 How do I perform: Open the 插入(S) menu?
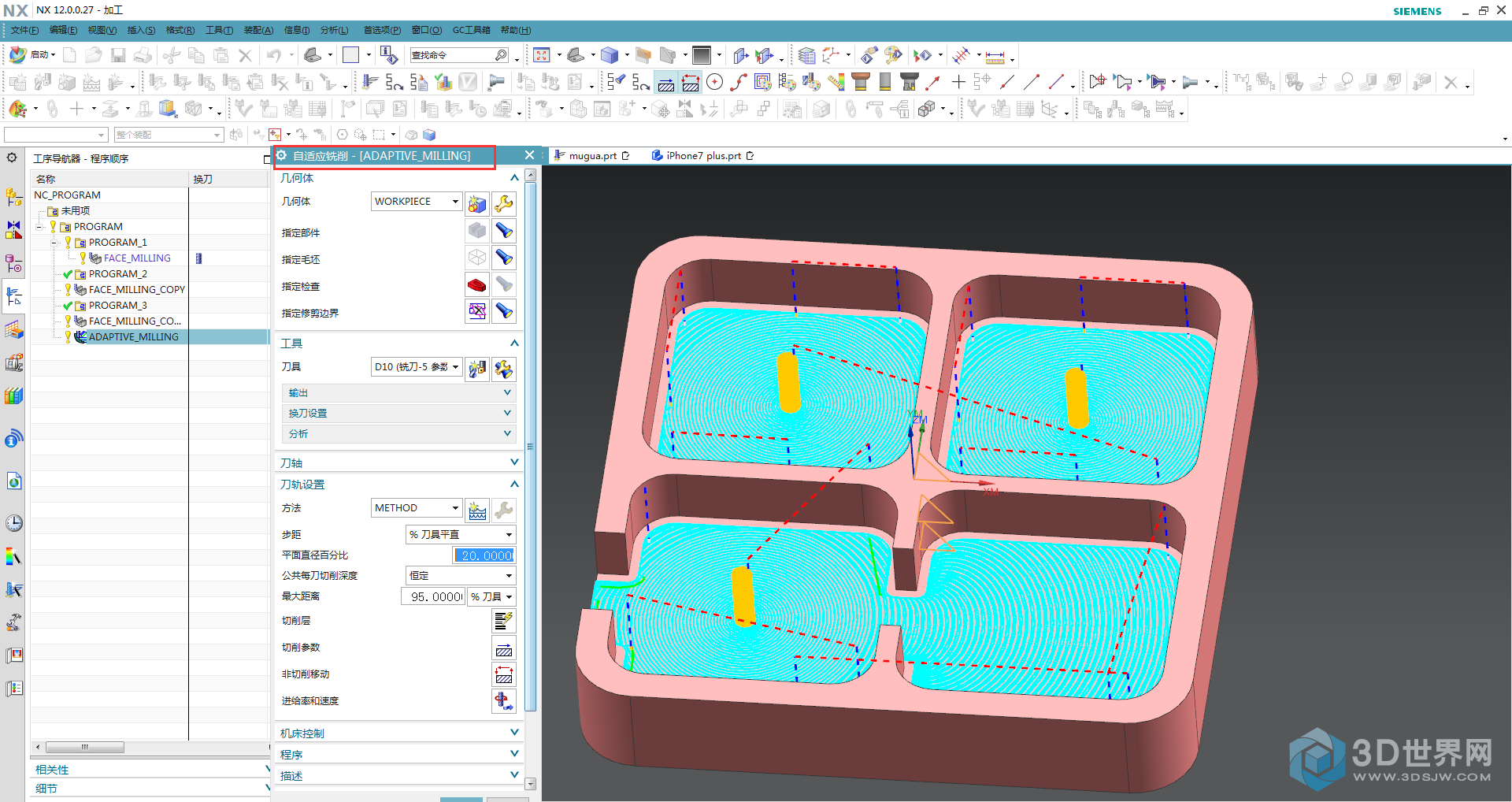coord(141,30)
